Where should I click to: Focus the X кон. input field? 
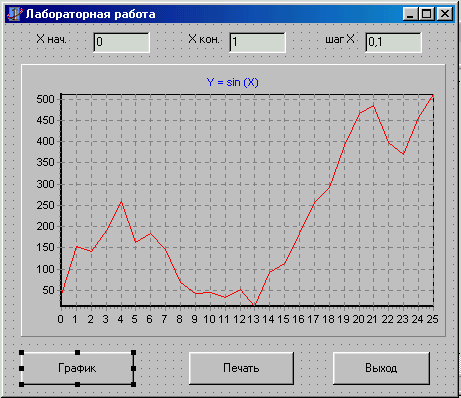[257, 42]
